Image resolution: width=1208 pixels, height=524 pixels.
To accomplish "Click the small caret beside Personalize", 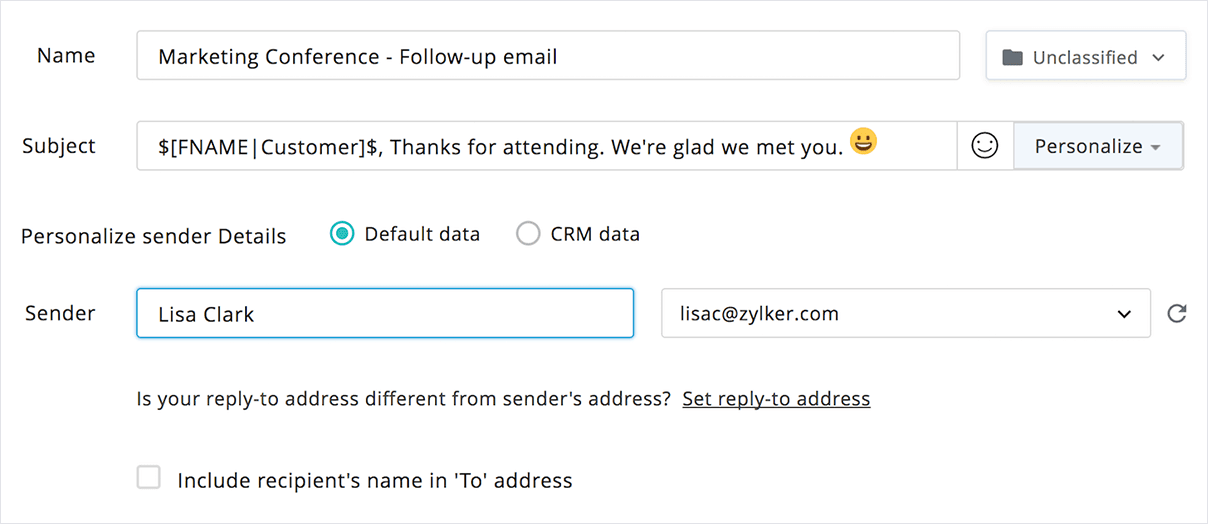I will tap(1156, 148).
